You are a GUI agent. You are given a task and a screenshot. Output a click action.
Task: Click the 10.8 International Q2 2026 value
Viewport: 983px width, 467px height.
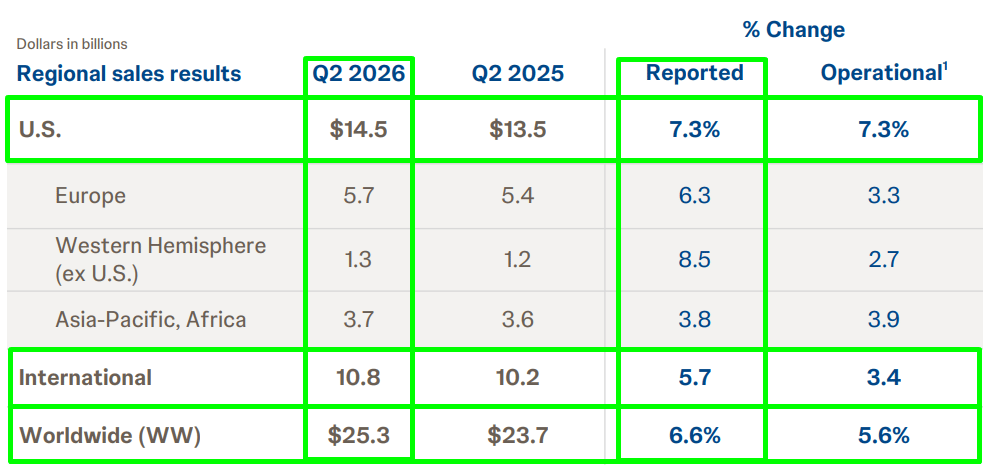[x=359, y=377]
